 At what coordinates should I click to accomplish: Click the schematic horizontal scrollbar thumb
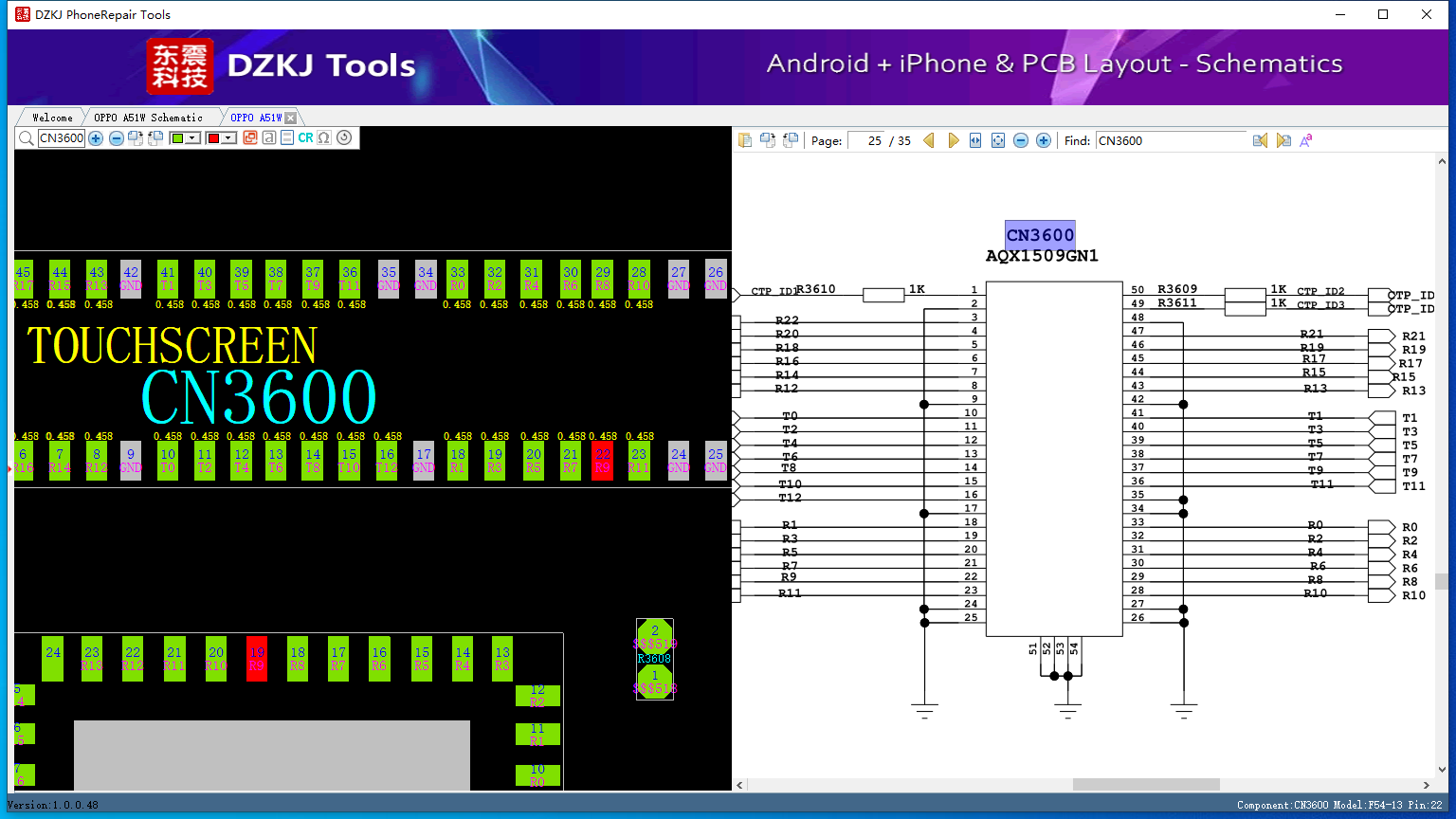(1146, 785)
